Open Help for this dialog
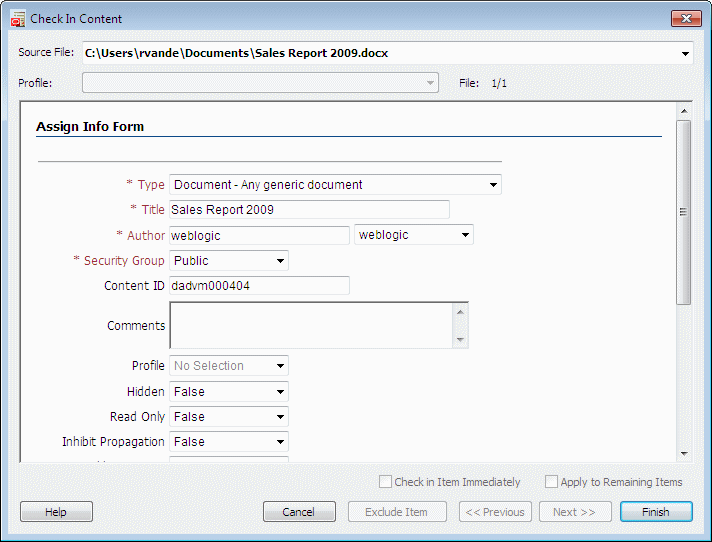The image size is (712, 542). pyautogui.click(x=56, y=512)
